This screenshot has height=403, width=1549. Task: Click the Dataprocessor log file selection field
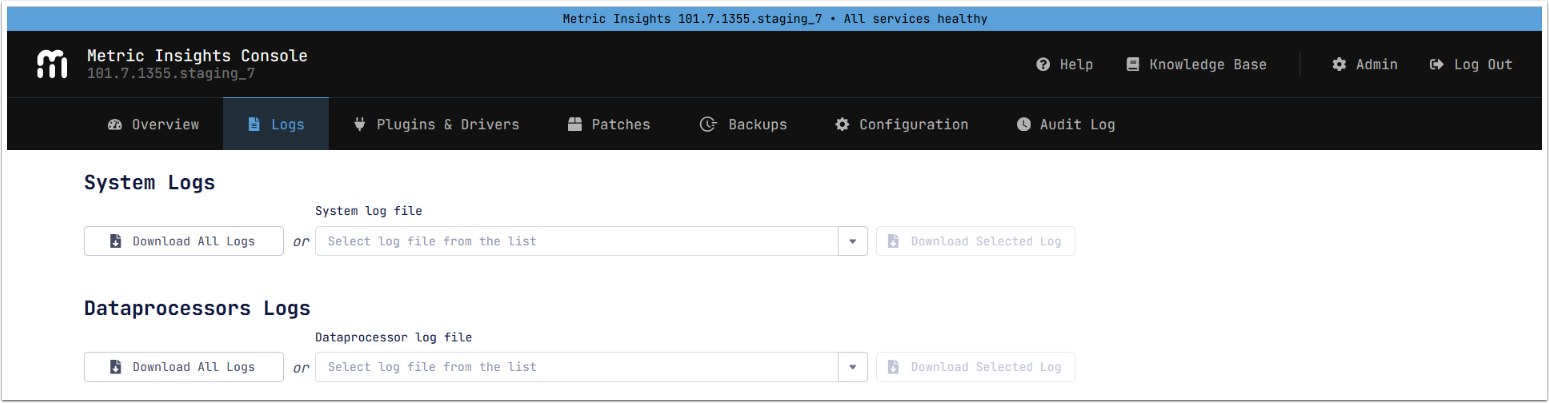coord(576,367)
